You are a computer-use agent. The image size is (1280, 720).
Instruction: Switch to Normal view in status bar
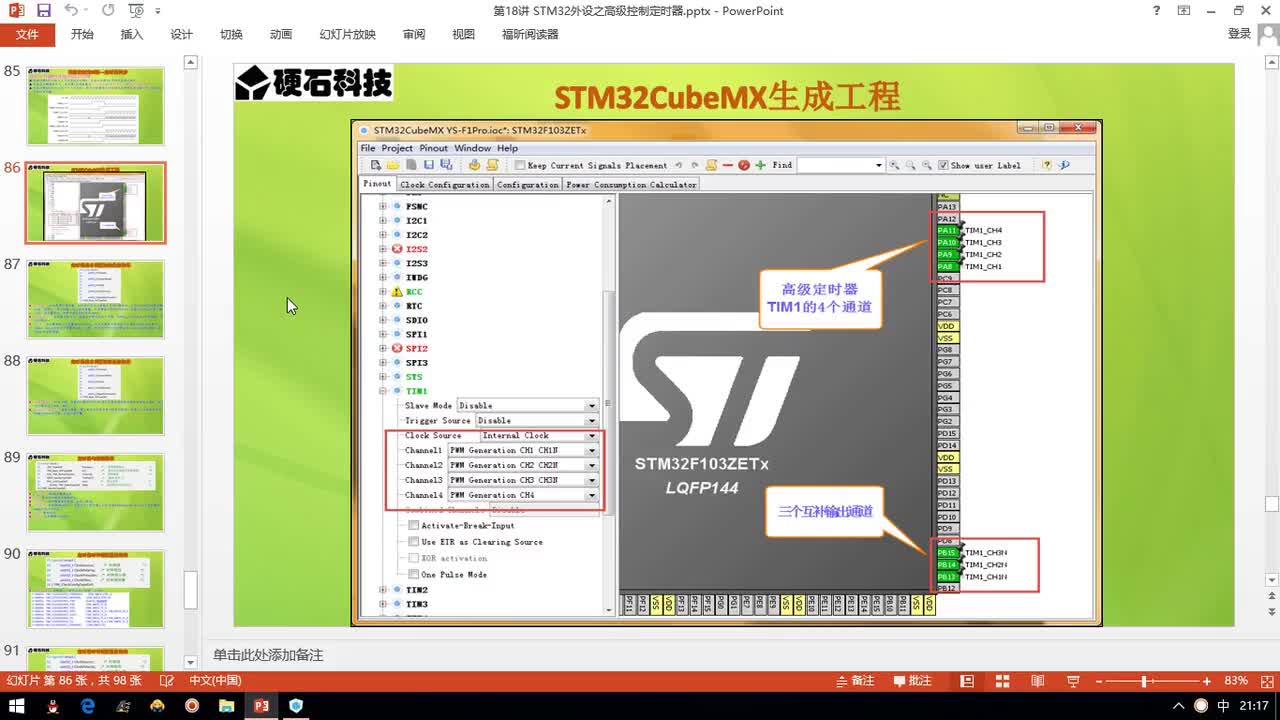967,681
